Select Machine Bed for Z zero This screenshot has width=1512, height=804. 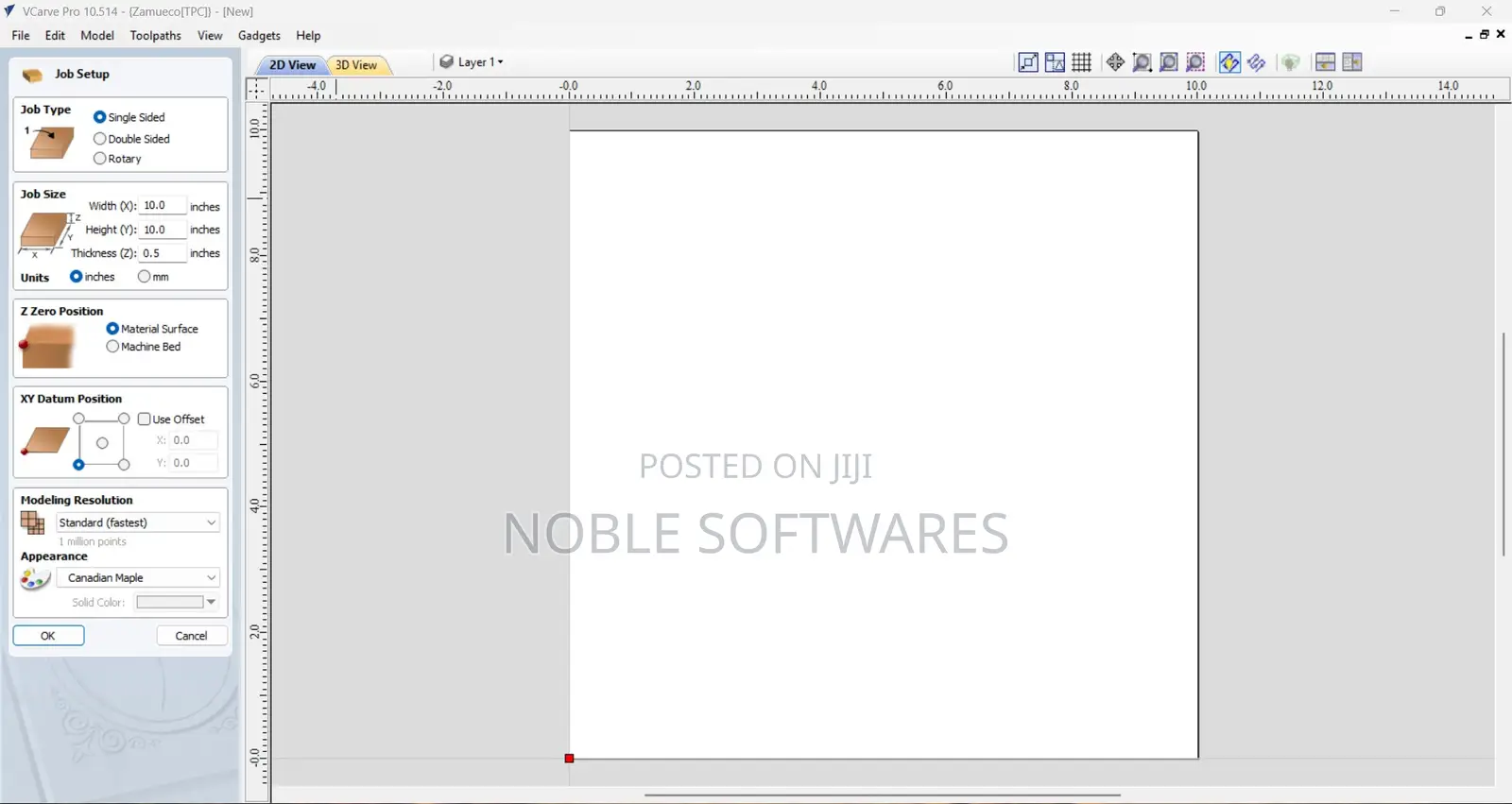click(x=112, y=347)
